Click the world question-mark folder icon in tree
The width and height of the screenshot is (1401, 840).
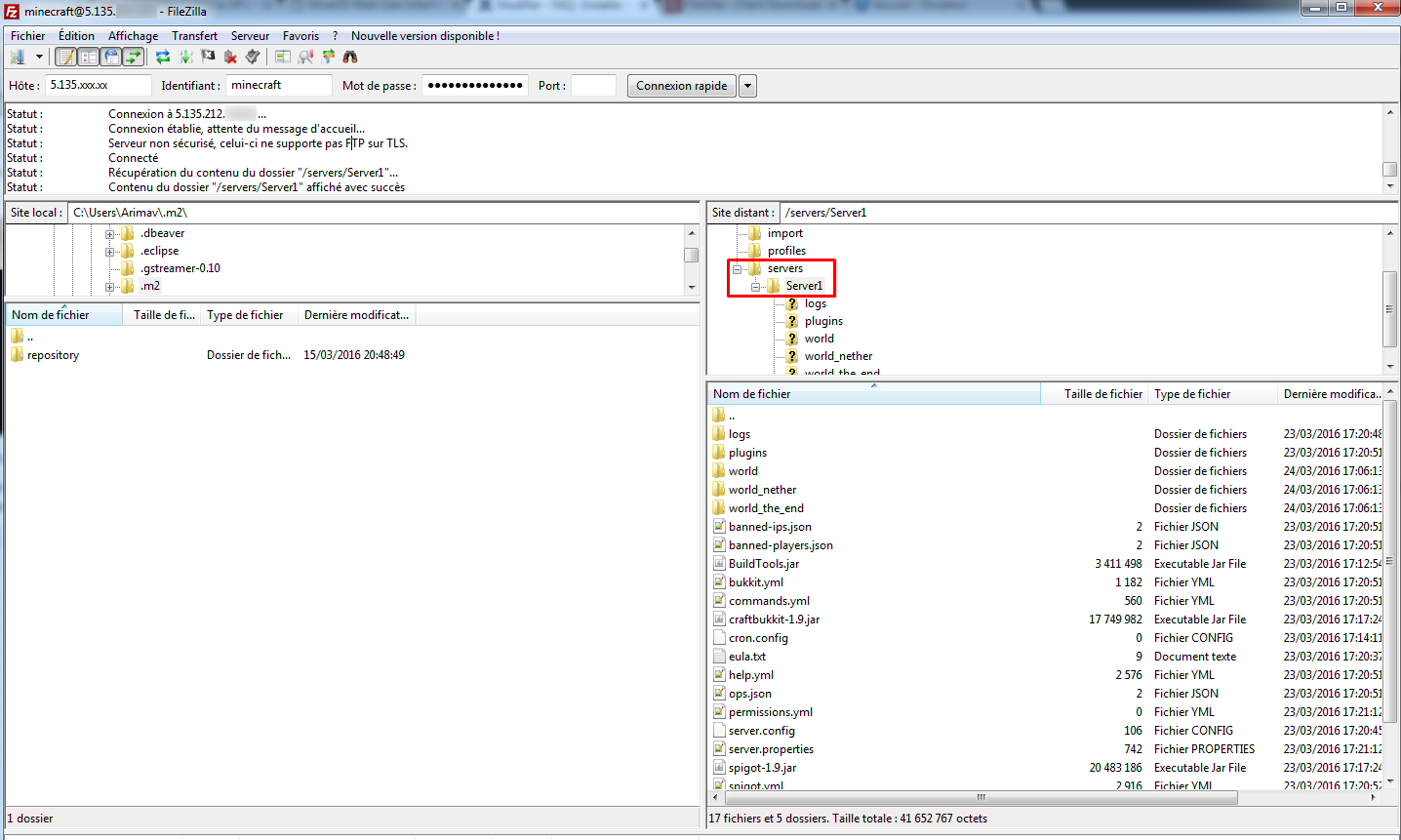792,339
